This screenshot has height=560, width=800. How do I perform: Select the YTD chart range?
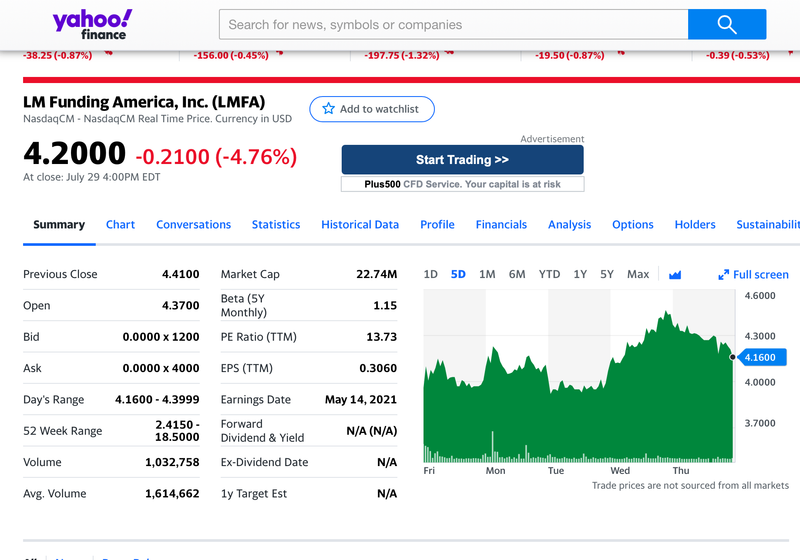pyautogui.click(x=549, y=274)
